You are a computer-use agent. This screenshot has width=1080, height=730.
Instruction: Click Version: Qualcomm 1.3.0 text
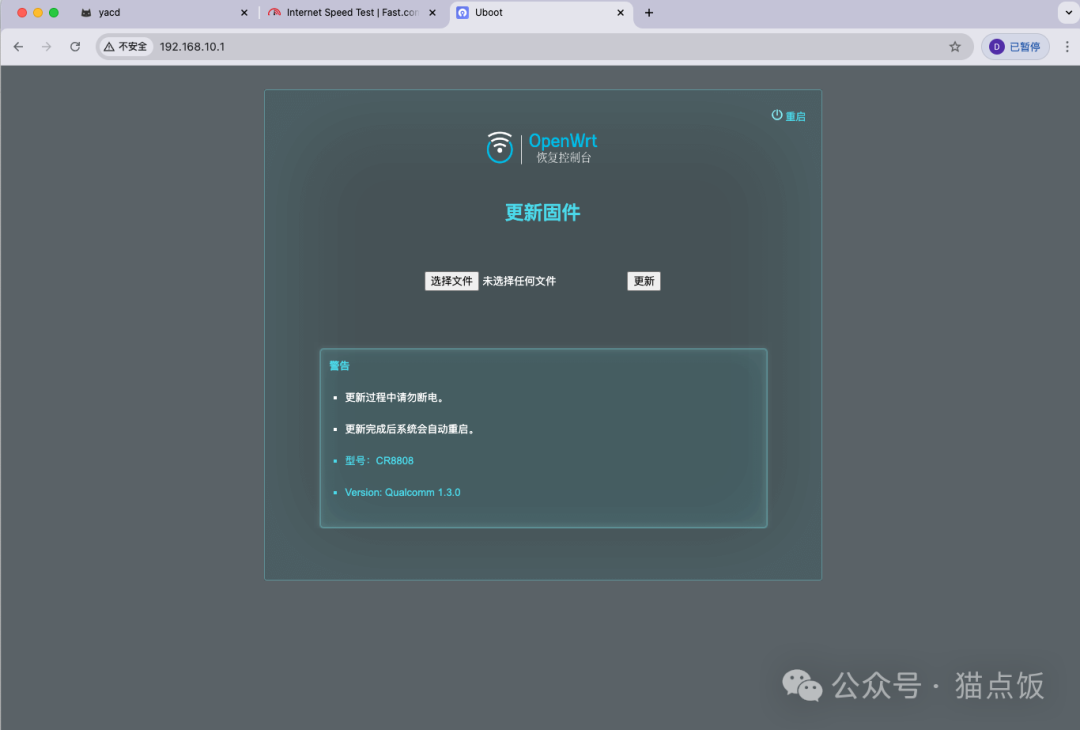coord(402,492)
